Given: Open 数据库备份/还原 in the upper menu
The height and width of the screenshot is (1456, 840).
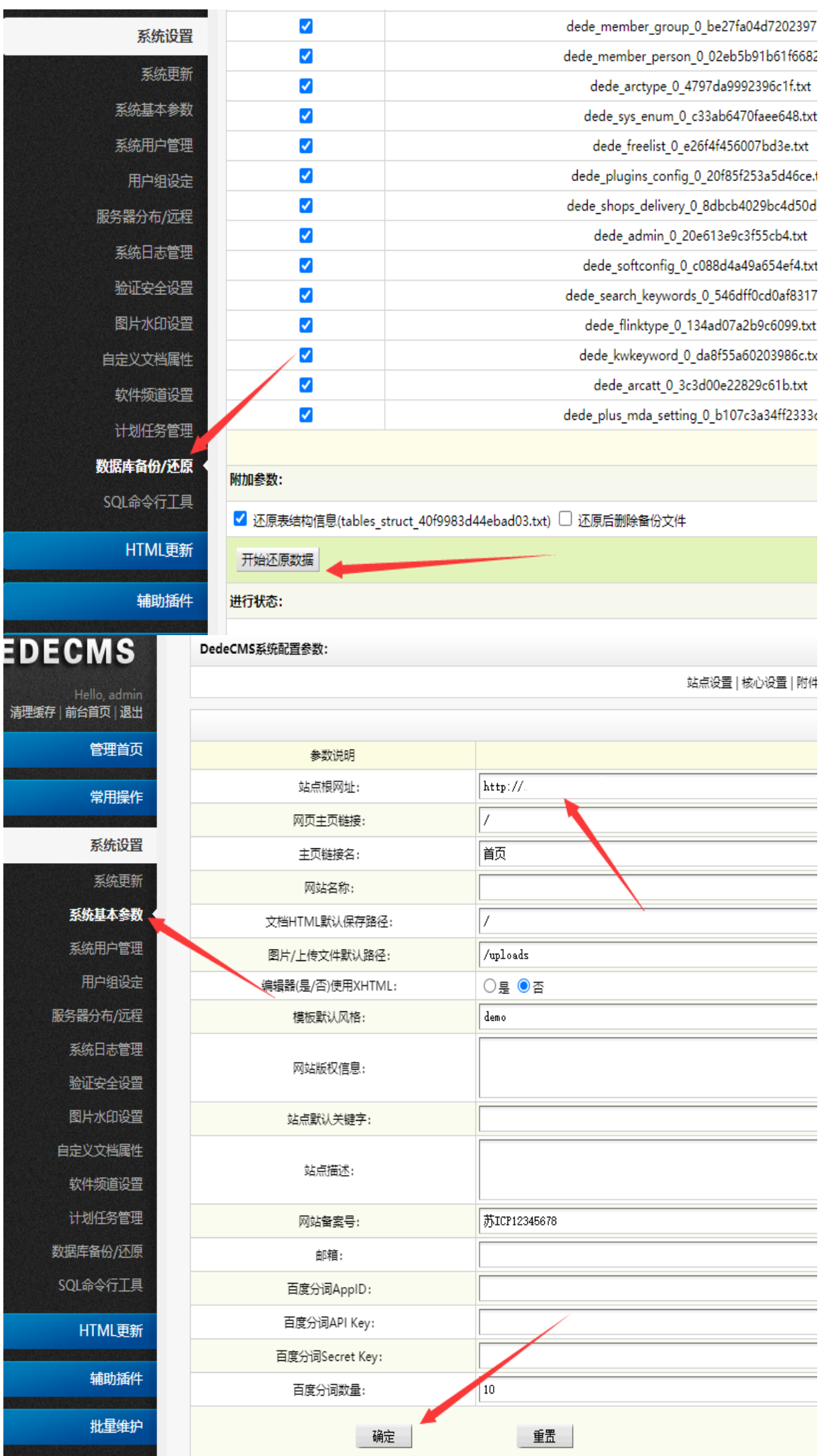Looking at the screenshot, I should pyautogui.click(x=144, y=466).
